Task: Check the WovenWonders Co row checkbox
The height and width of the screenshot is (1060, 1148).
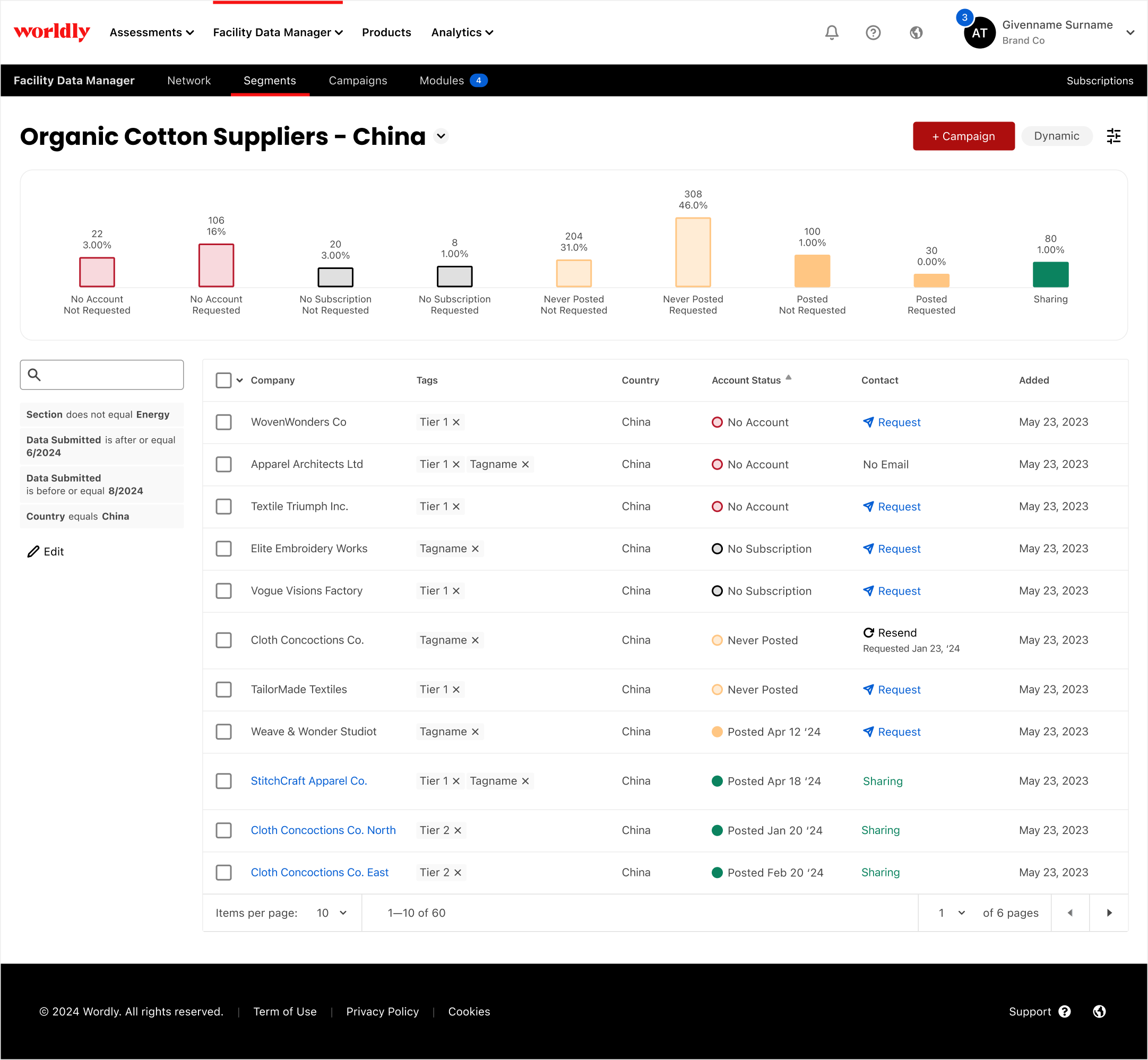Action: [x=223, y=422]
